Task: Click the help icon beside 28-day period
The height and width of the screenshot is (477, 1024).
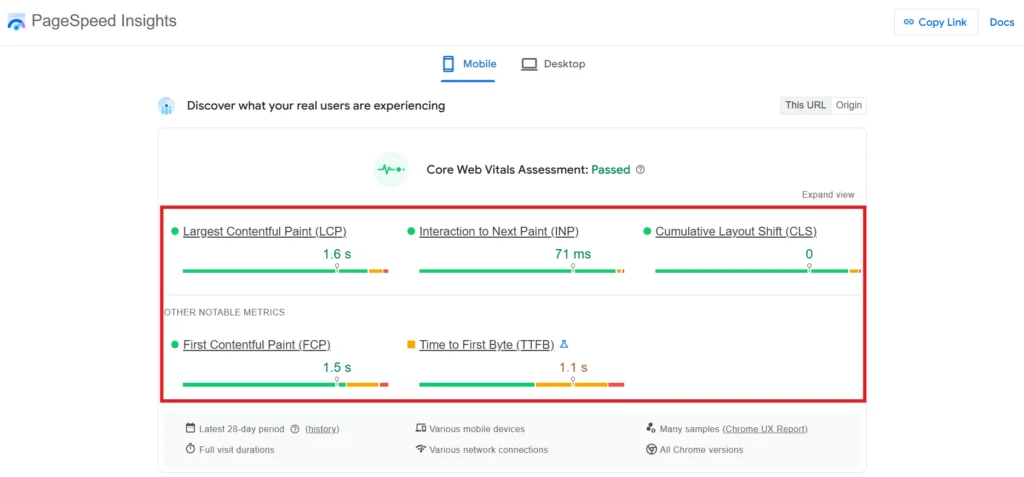Action: coord(295,429)
